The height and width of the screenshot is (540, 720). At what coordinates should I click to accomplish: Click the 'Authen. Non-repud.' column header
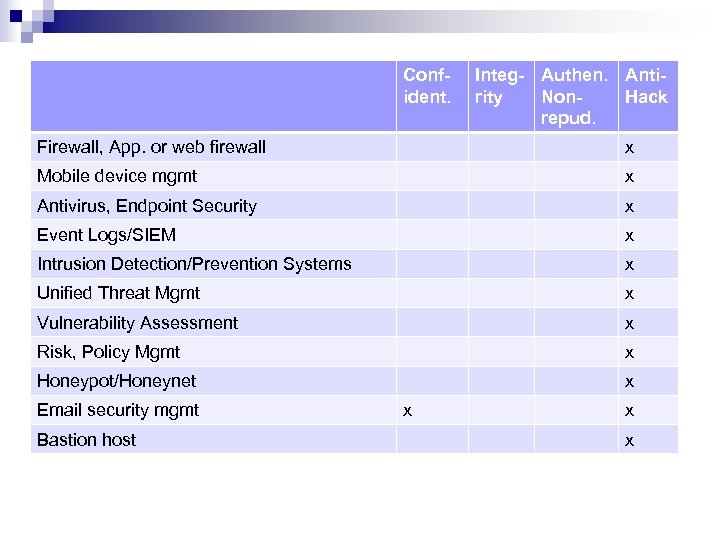click(573, 96)
